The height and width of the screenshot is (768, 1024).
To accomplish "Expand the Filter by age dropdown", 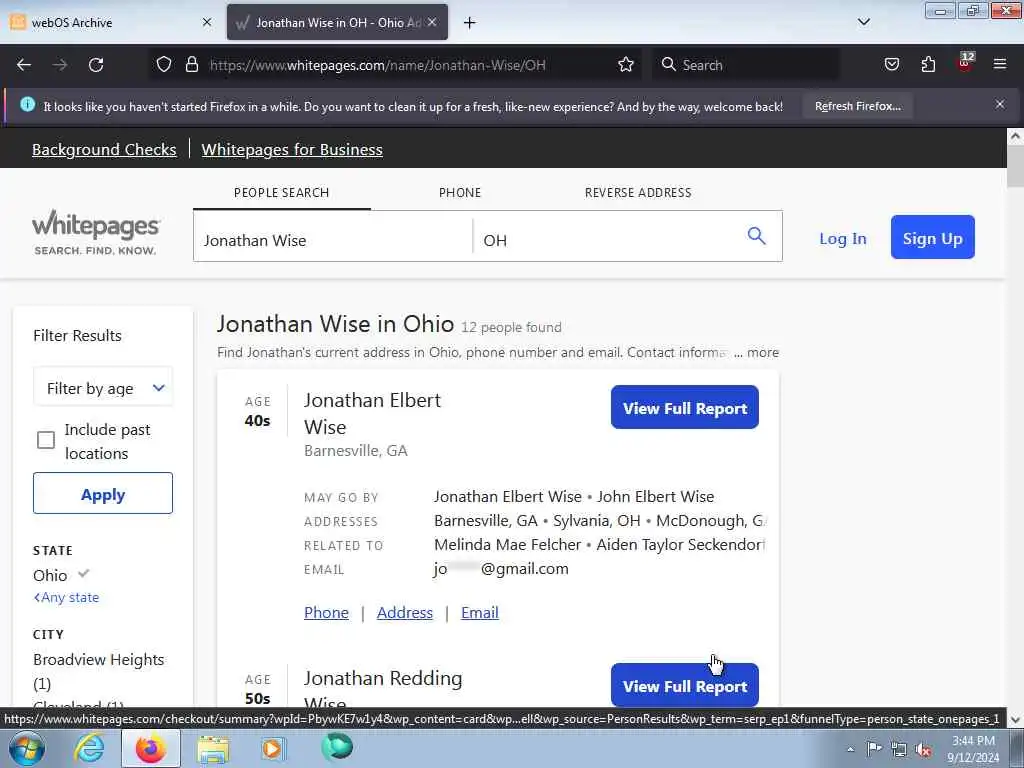I will click(x=103, y=388).
